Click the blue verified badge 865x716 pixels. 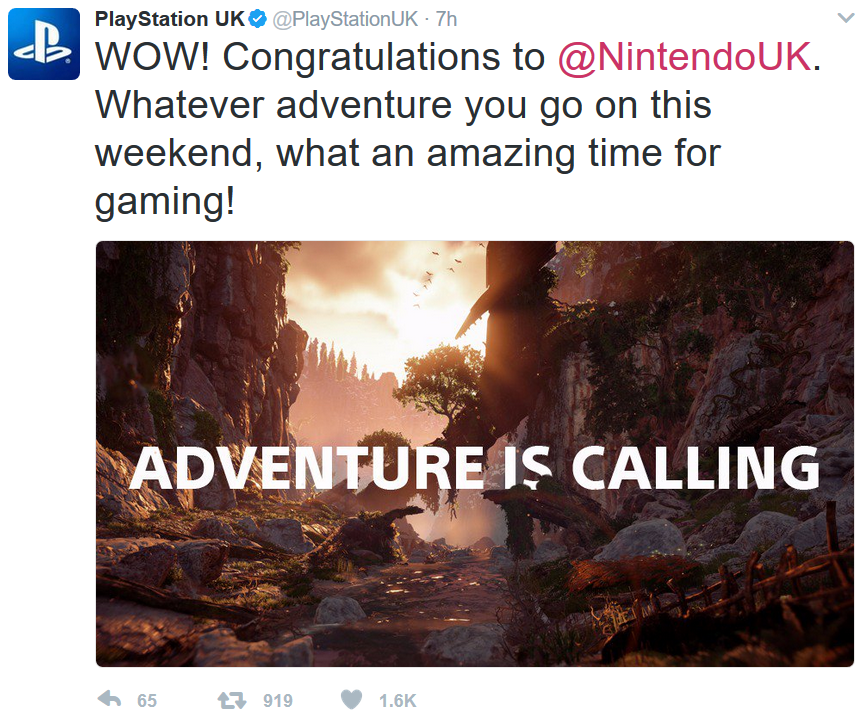click(x=257, y=19)
